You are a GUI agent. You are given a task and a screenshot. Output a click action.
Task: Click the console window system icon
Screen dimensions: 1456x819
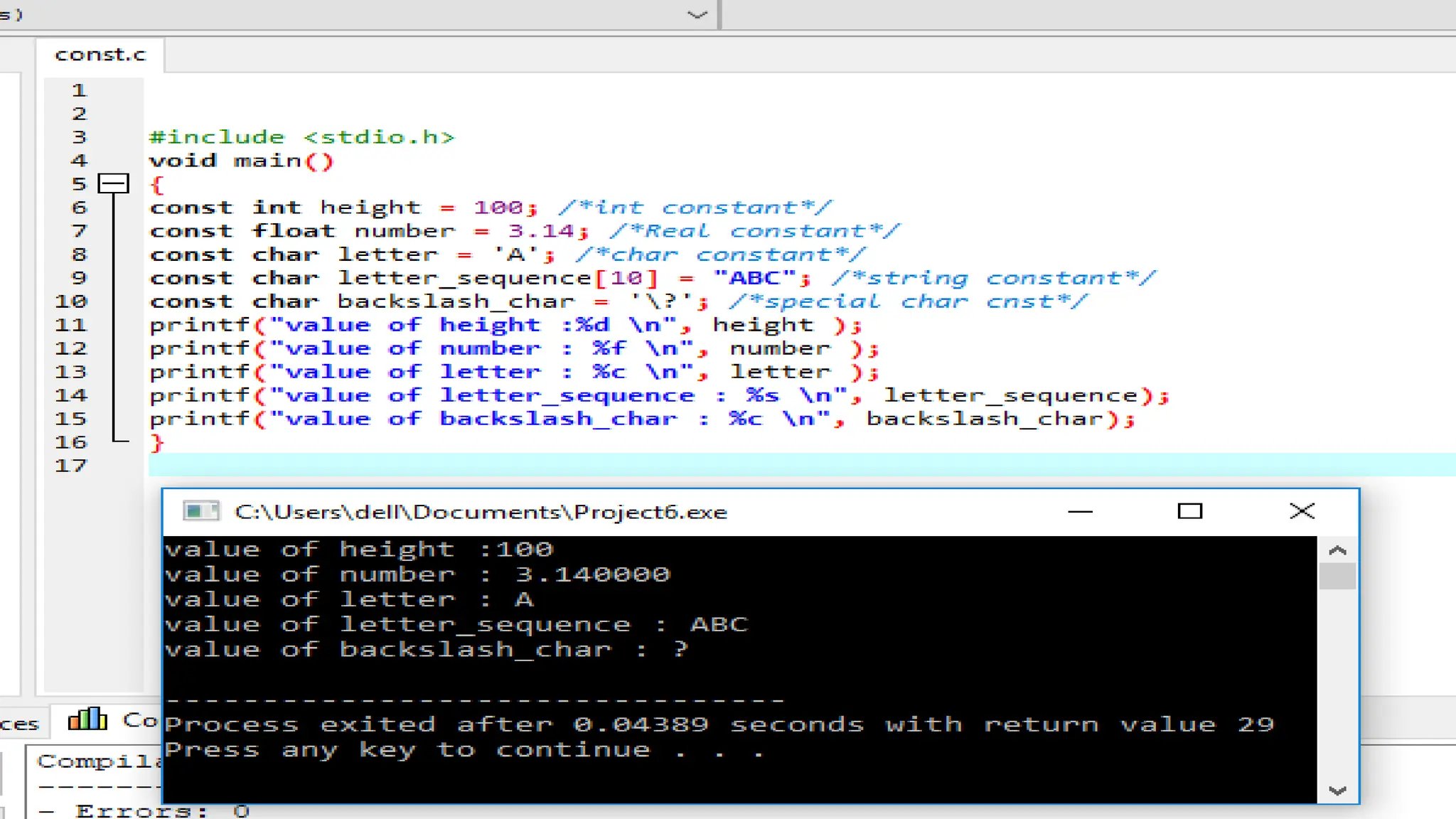coord(200,511)
